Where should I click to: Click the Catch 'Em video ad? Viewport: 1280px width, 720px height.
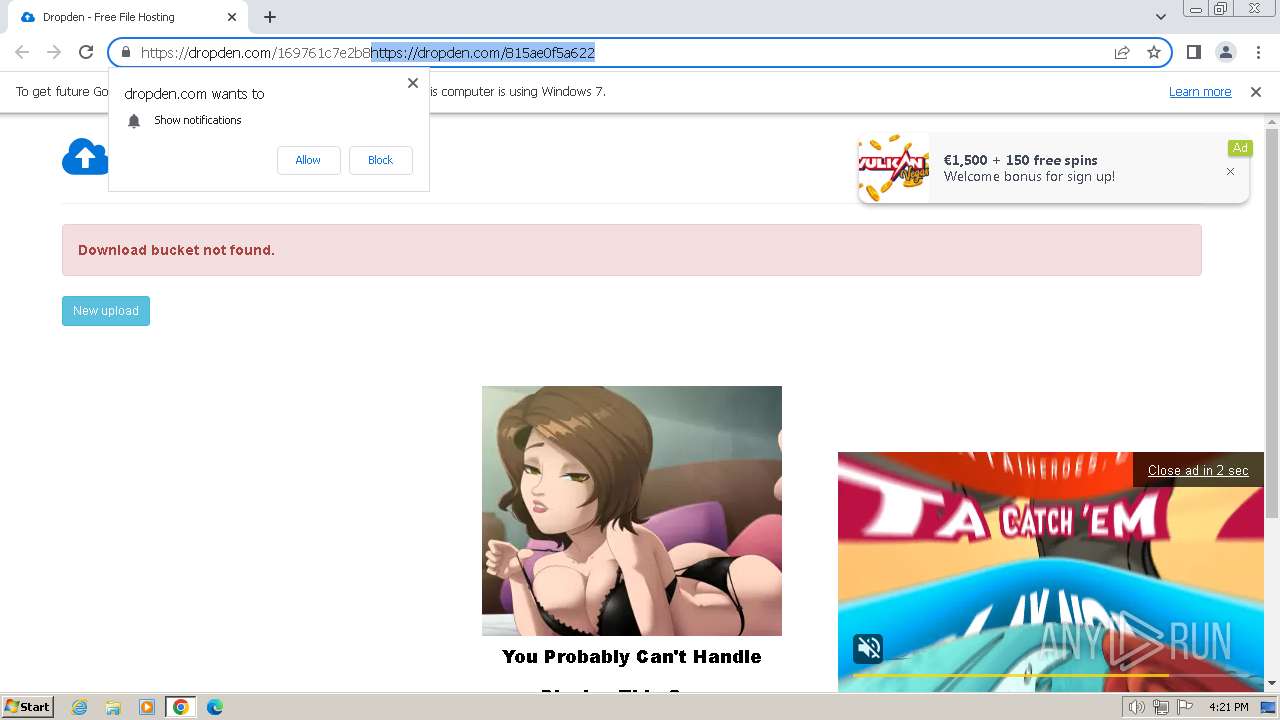(x=1050, y=572)
